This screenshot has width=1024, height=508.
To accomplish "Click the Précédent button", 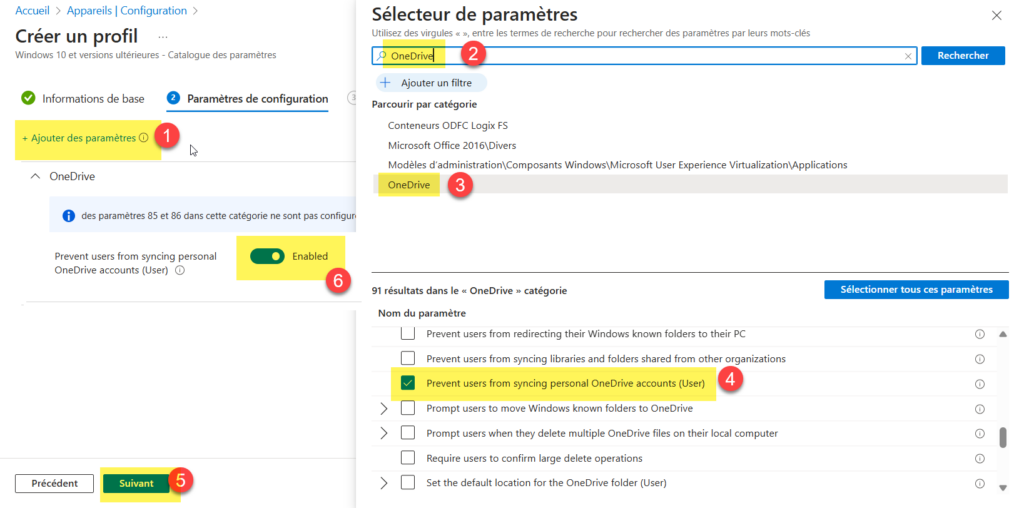I will tap(55, 484).
